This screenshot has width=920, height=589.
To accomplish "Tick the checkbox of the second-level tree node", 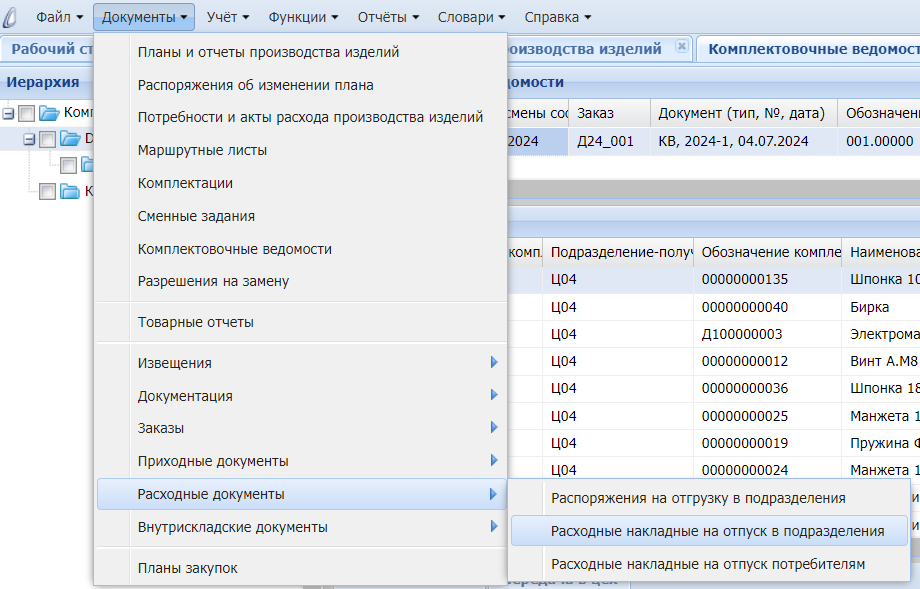I will coord(47,139).
